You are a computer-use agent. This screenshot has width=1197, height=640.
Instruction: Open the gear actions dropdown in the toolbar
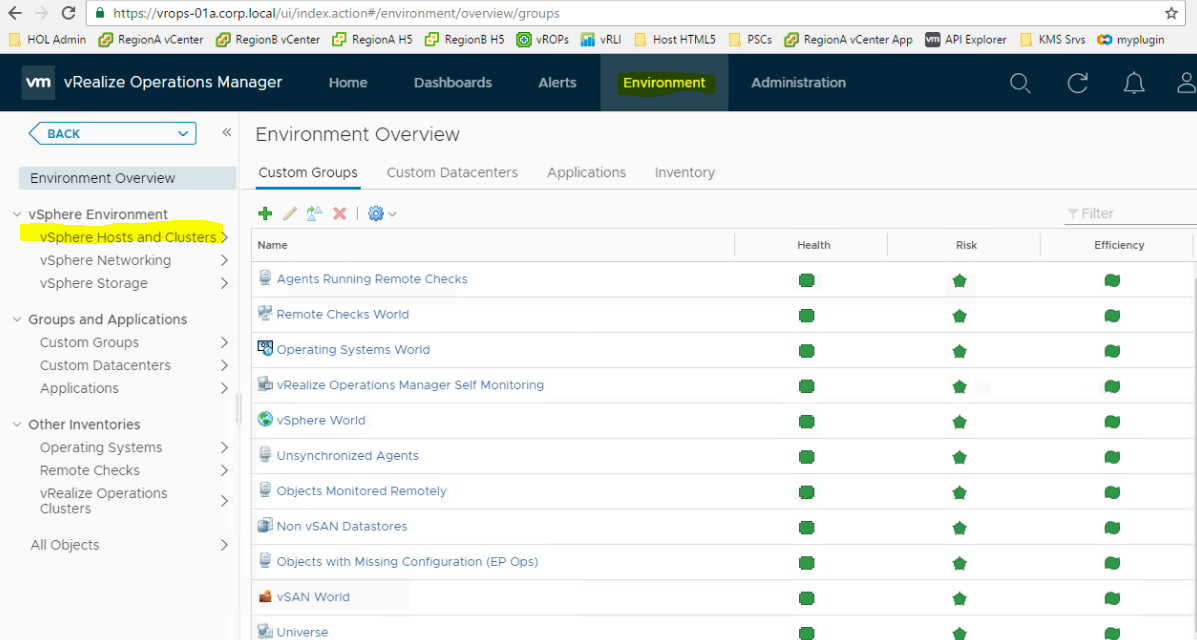(382, 213)
